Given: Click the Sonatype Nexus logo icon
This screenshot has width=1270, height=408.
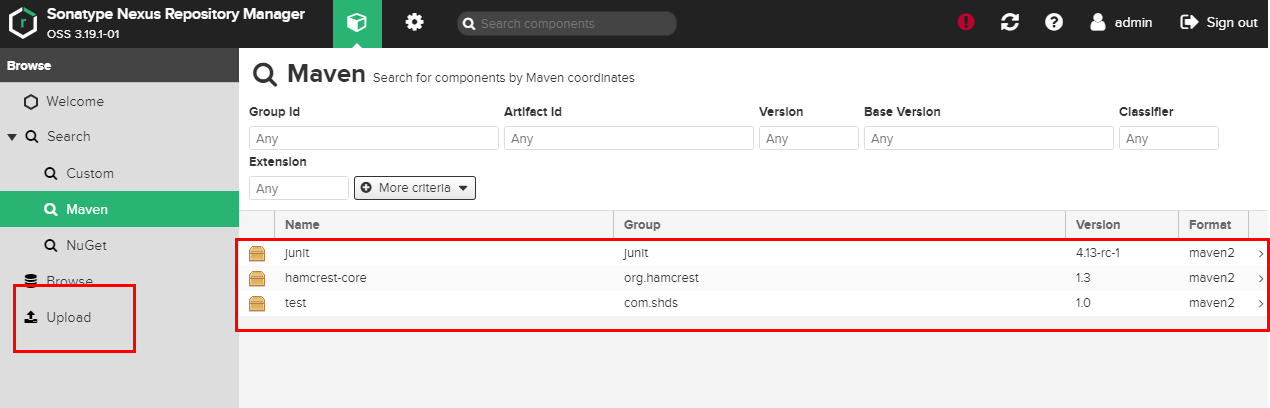Looking at the screenshot, I should click(x=21, y=23).
